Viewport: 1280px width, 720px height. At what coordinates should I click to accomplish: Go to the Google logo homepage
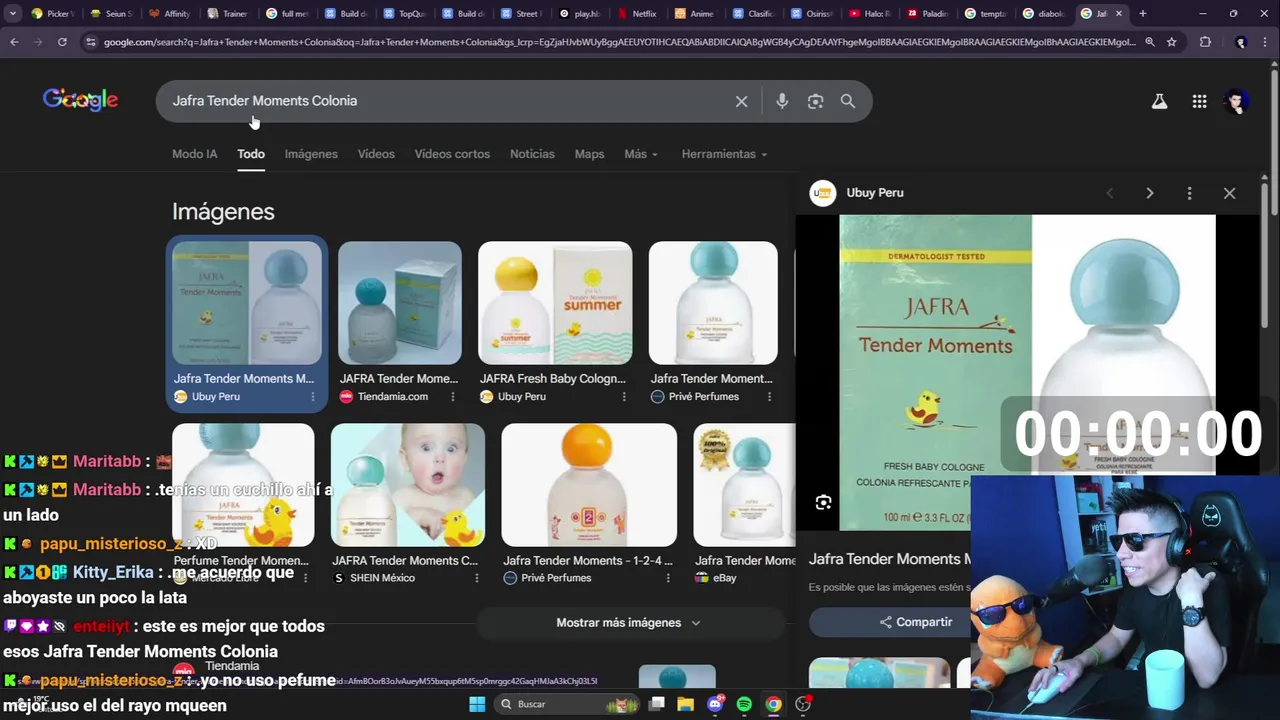[80, 100]
